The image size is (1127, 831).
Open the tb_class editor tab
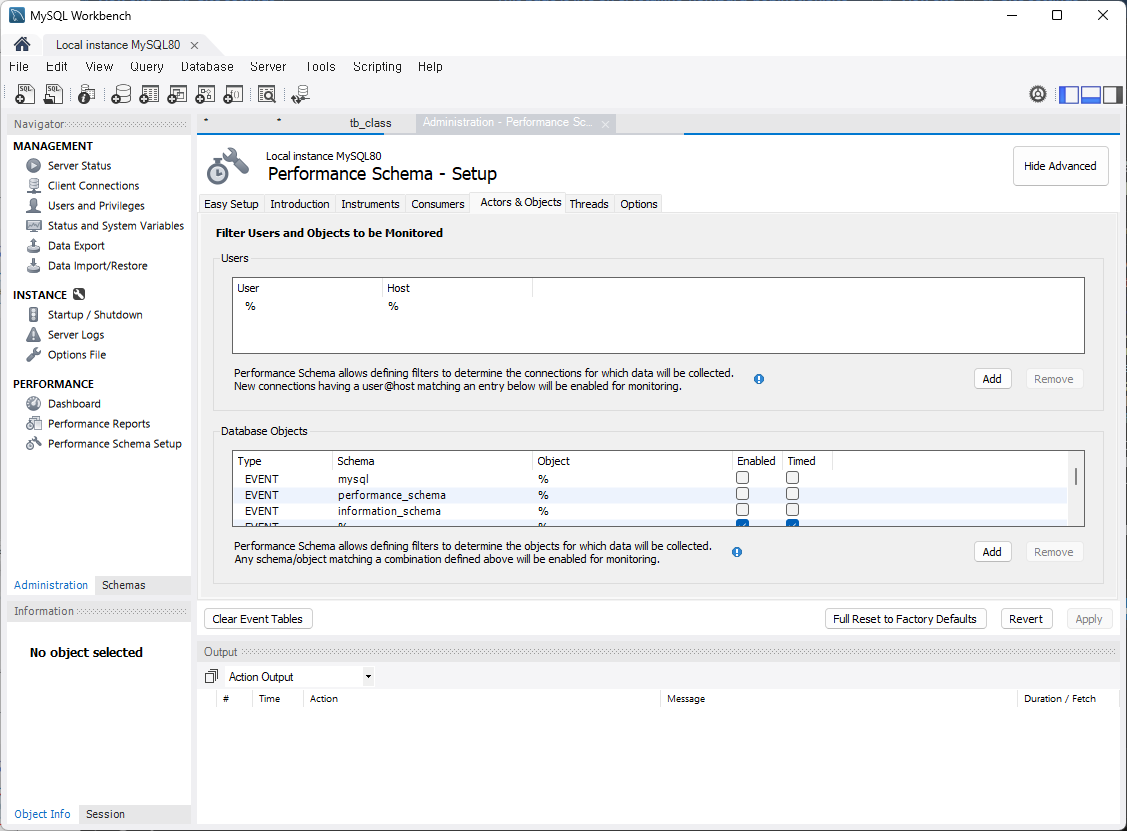(371, 123)
